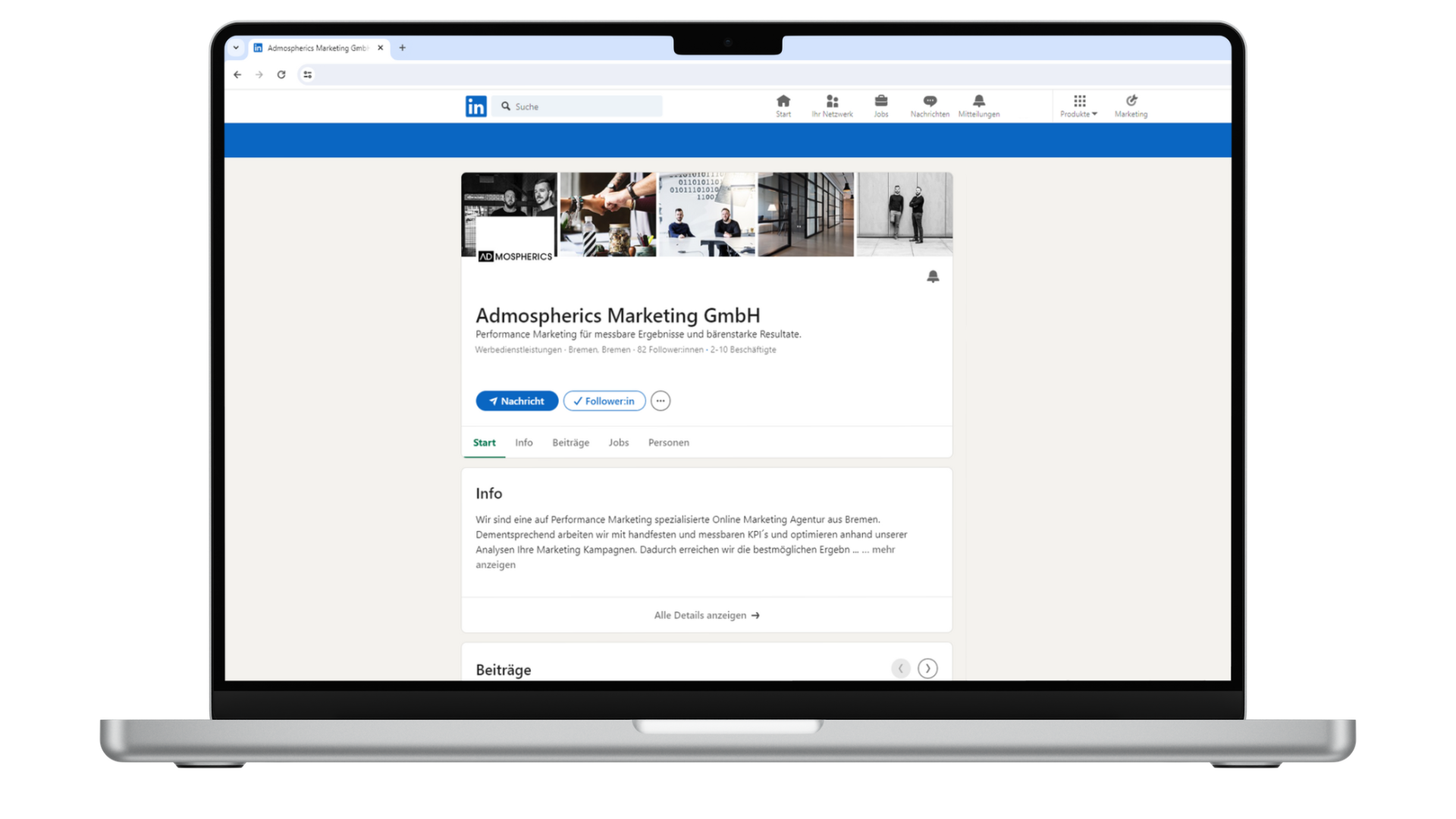The height and width of the screenshot is (819, 1456).
Task: Click Alle Details anzeigen link
Action: (707, 615)
